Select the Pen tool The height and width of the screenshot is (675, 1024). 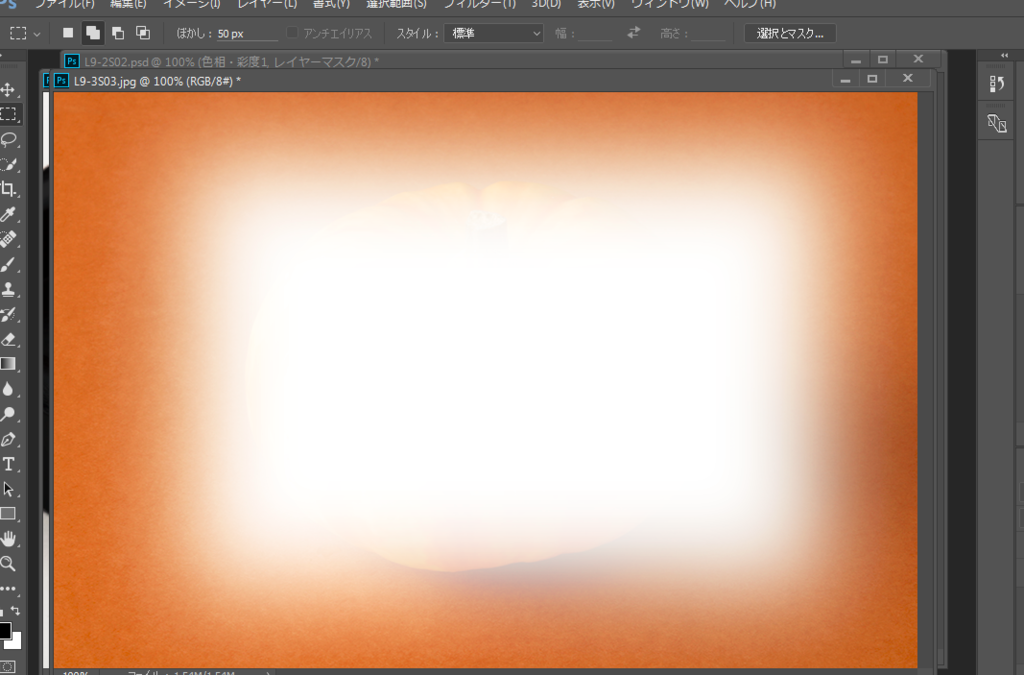(x=8, y=439)
